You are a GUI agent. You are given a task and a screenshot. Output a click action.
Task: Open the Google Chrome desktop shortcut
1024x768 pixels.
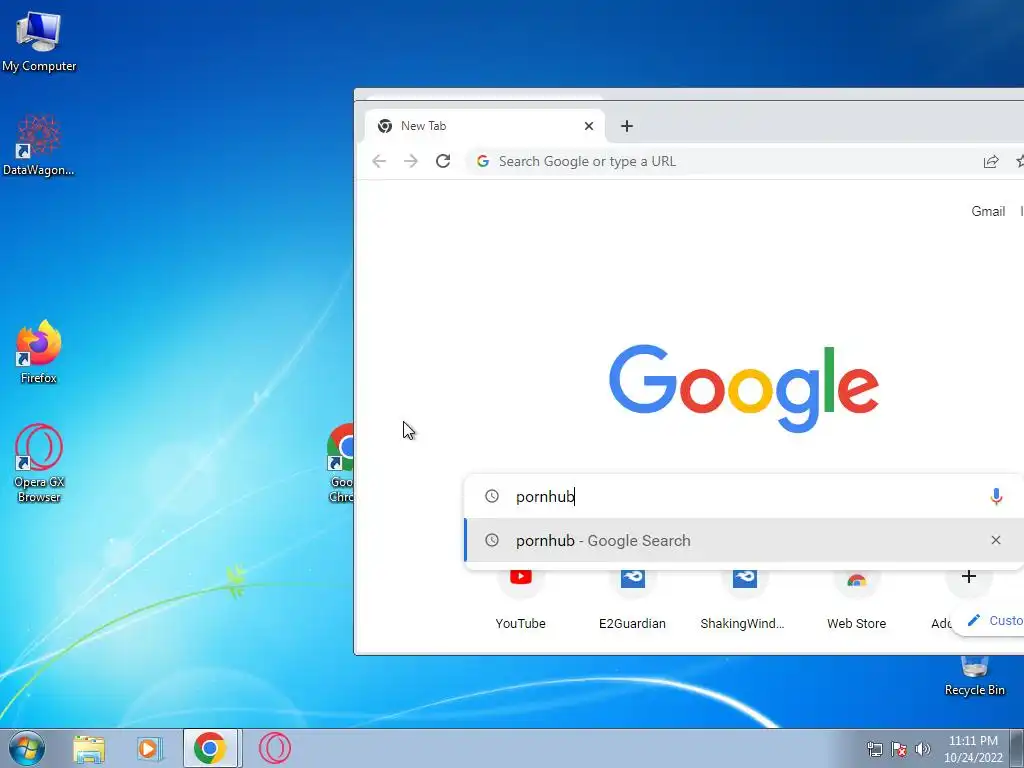click(x=341, y=462)
